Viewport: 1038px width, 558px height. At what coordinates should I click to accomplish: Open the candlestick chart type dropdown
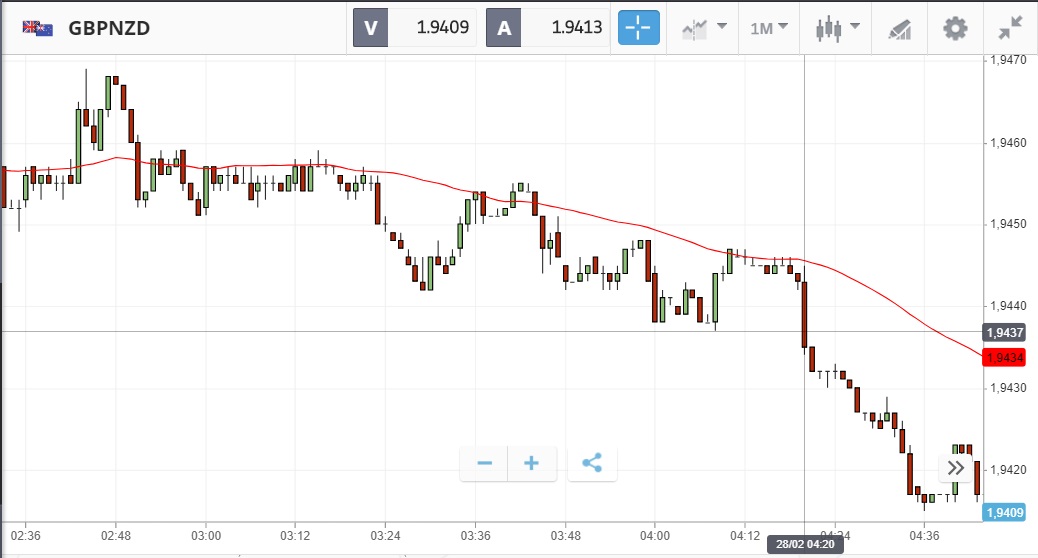837,28
